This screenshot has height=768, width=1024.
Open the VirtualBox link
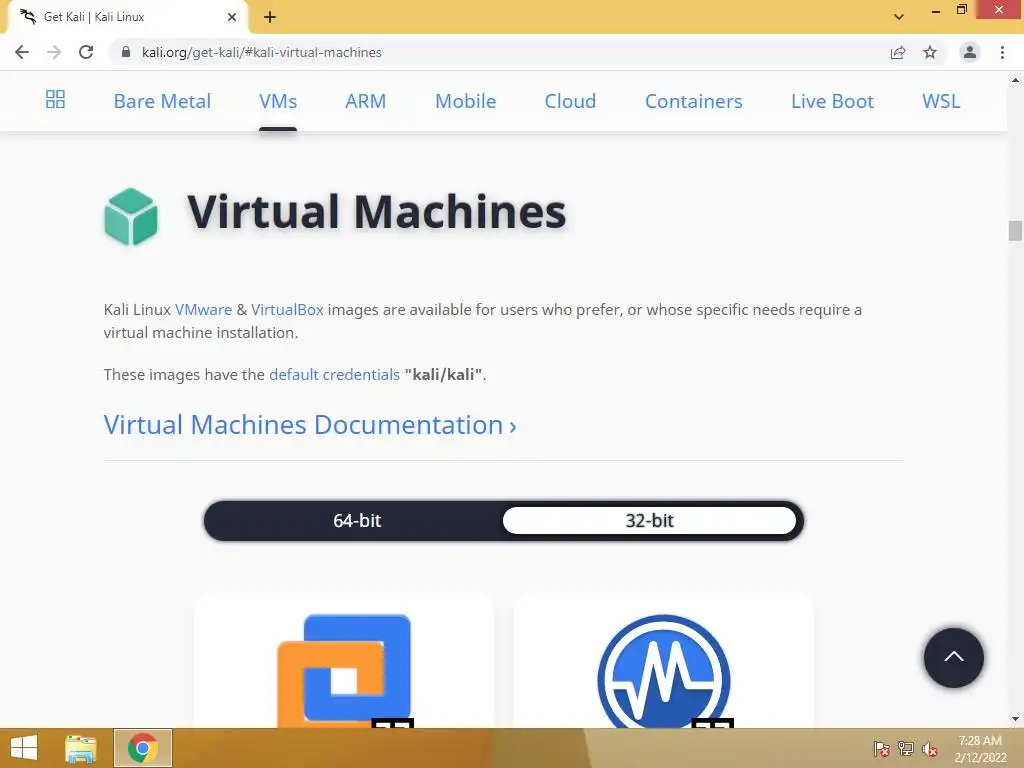coord(287,310)
